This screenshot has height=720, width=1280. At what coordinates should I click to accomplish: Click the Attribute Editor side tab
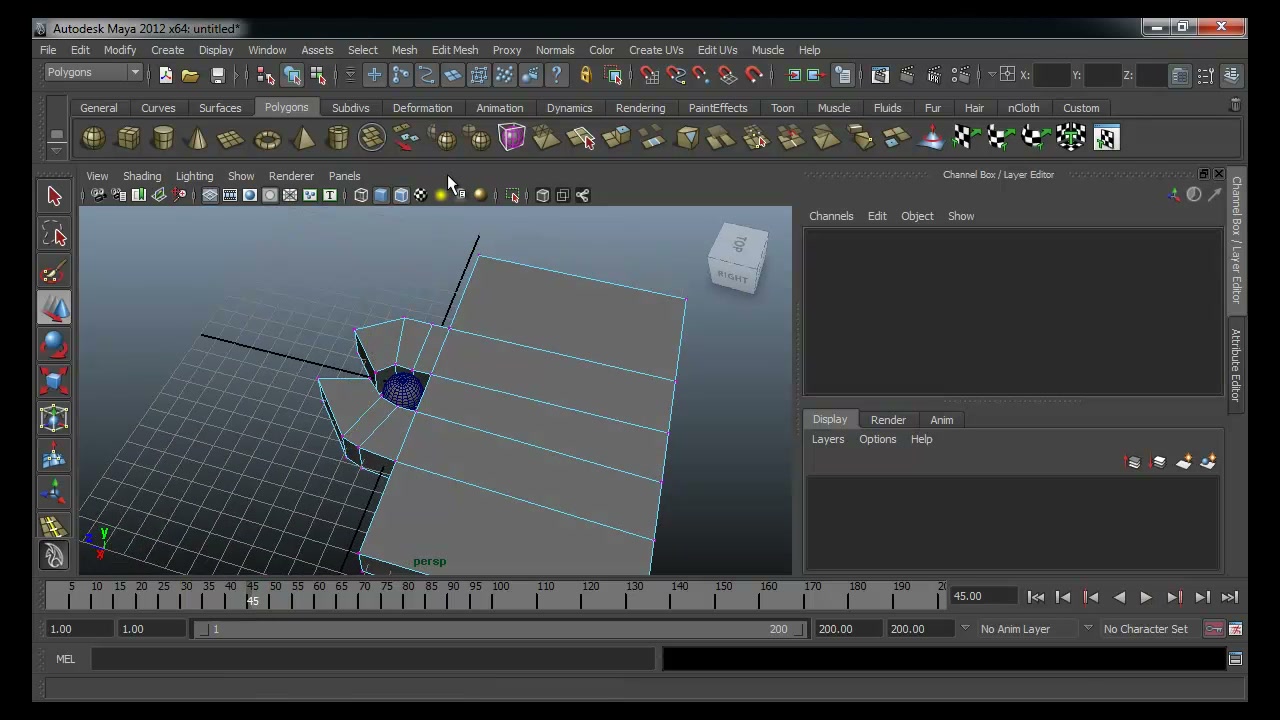(1236, 365)
